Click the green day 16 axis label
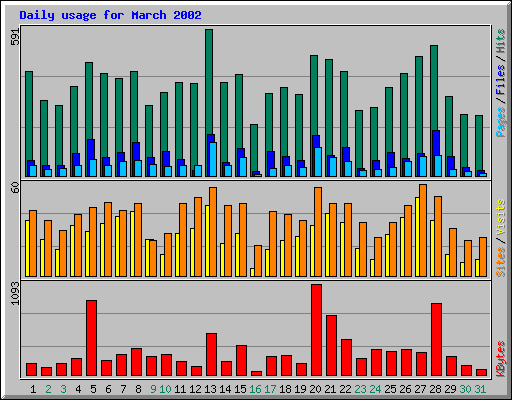Viewport: 512px width, 400px height. pyautogui.click(x=255, y=389)
